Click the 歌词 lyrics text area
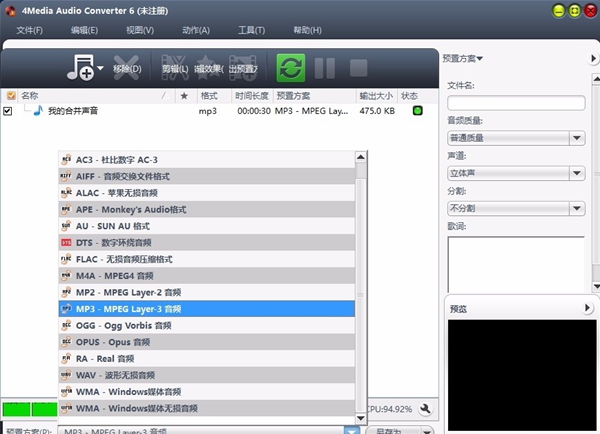600x434 pixels. (x=516, y=264)
